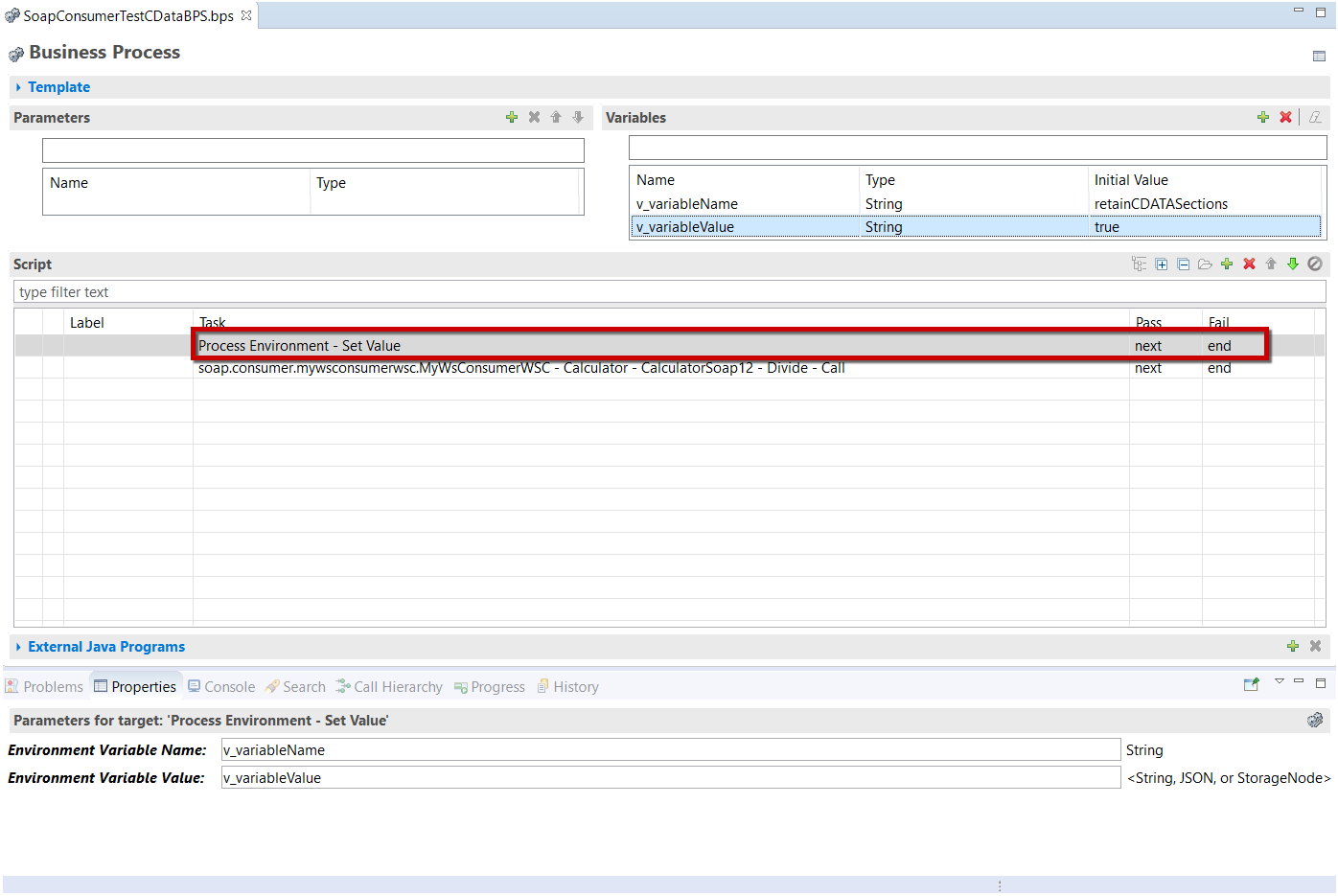The image size is (1338, 896).
Task: Close the SoapConsumerTestCDataBPS.bps tab
Action: (x=246, y=15)
